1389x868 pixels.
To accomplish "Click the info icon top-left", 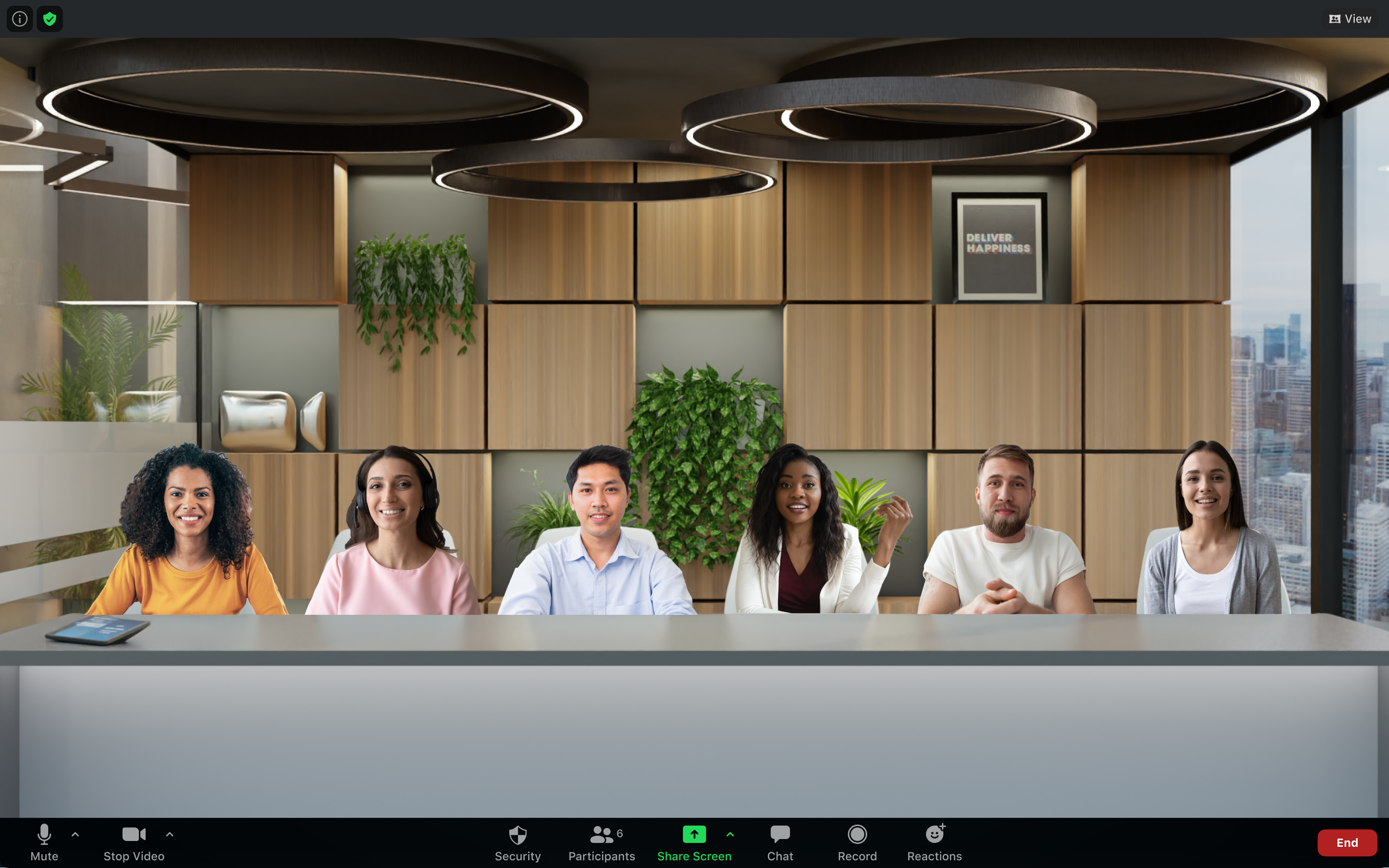I will coord(19,18).
